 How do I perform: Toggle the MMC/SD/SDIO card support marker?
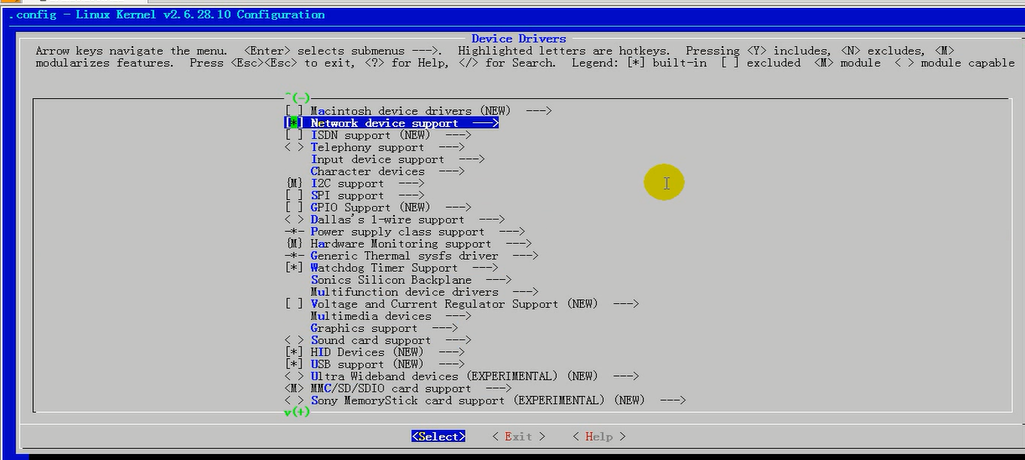[x=294, y=388]
